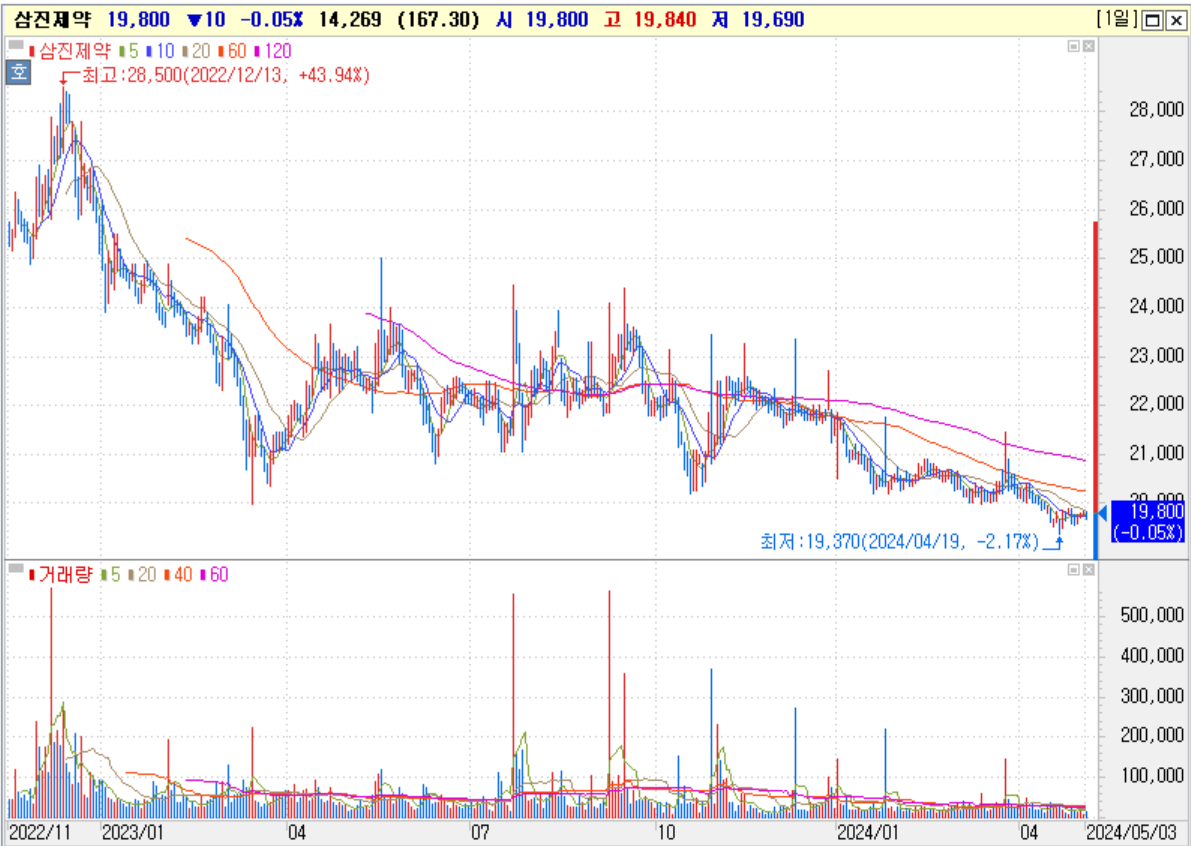
Task: Click the blue 19,800 price in header
Action: 138,20
